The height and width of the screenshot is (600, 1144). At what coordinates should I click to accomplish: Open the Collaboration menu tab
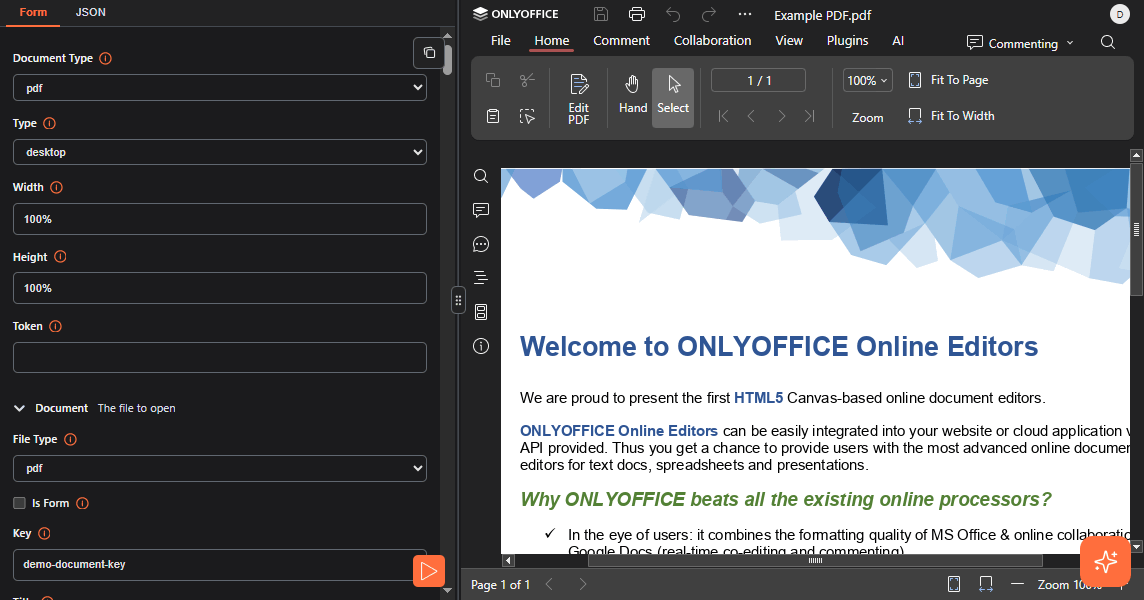point(712,41)
